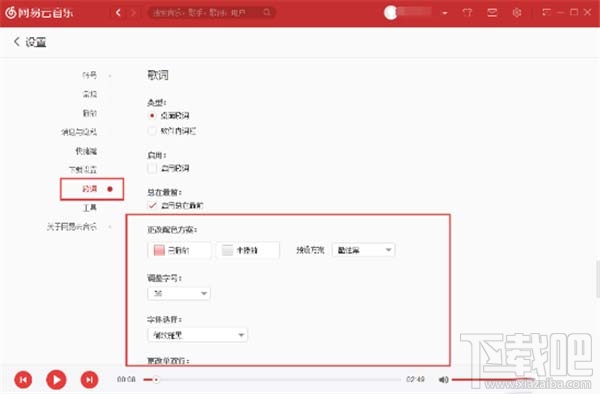Open the 工具 settings section
Screen dimensions: 600x394
[x=90, y=208]
